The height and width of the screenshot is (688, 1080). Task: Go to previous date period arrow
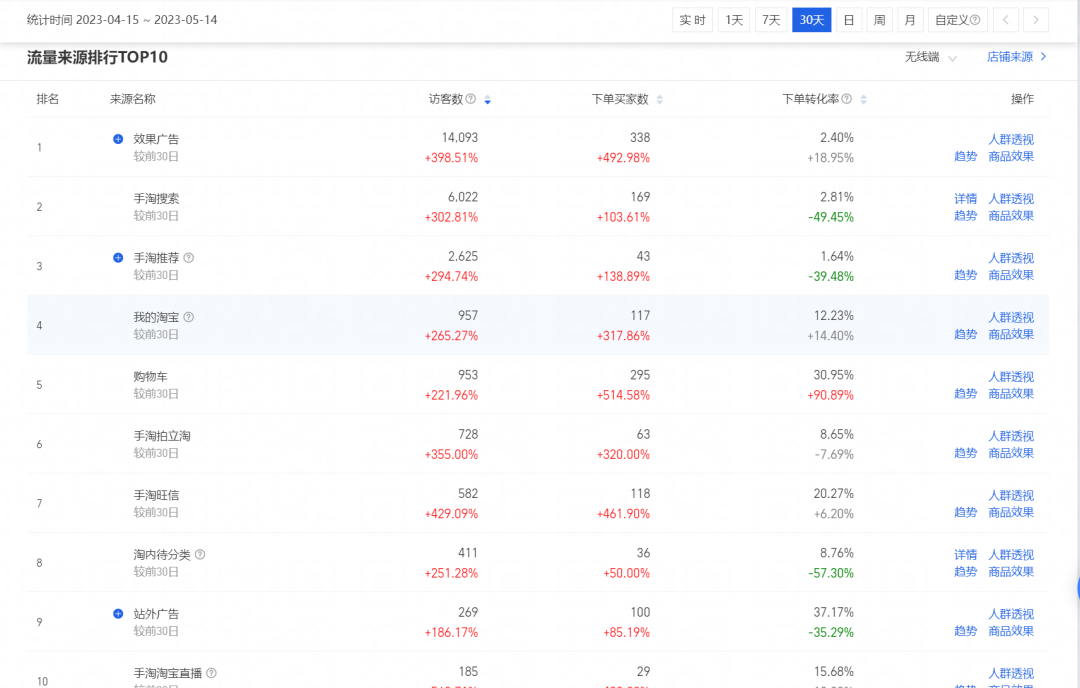tap(1006, 20)
